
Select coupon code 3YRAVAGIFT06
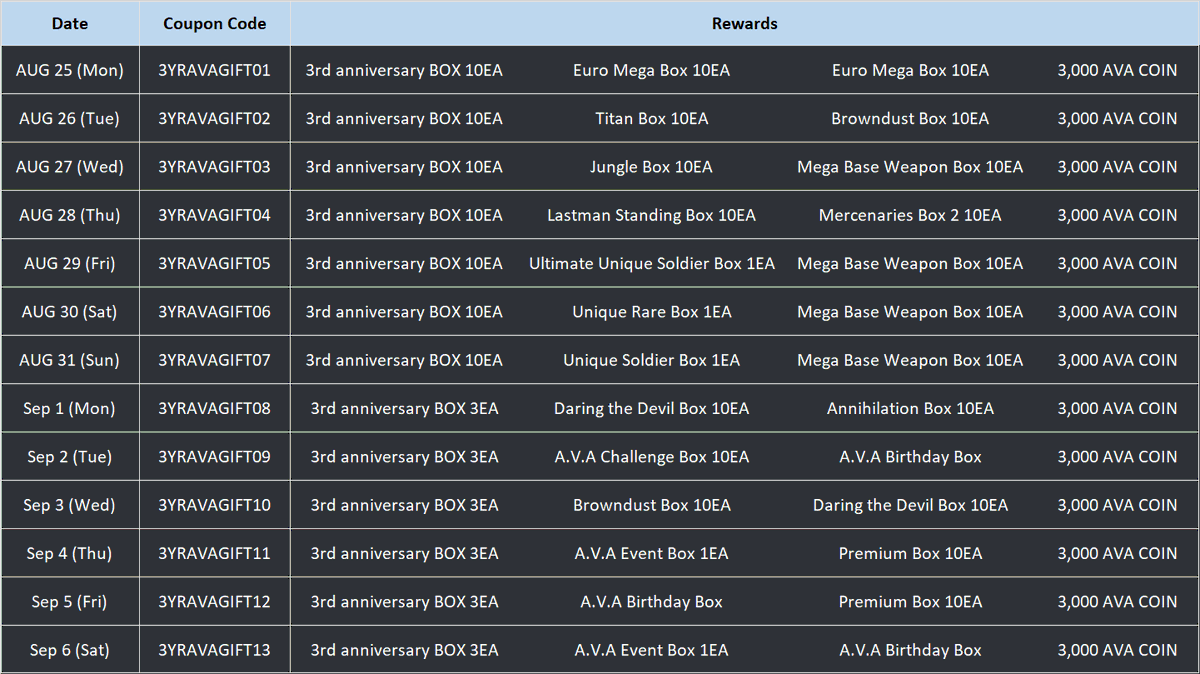(x=214, y=312)
